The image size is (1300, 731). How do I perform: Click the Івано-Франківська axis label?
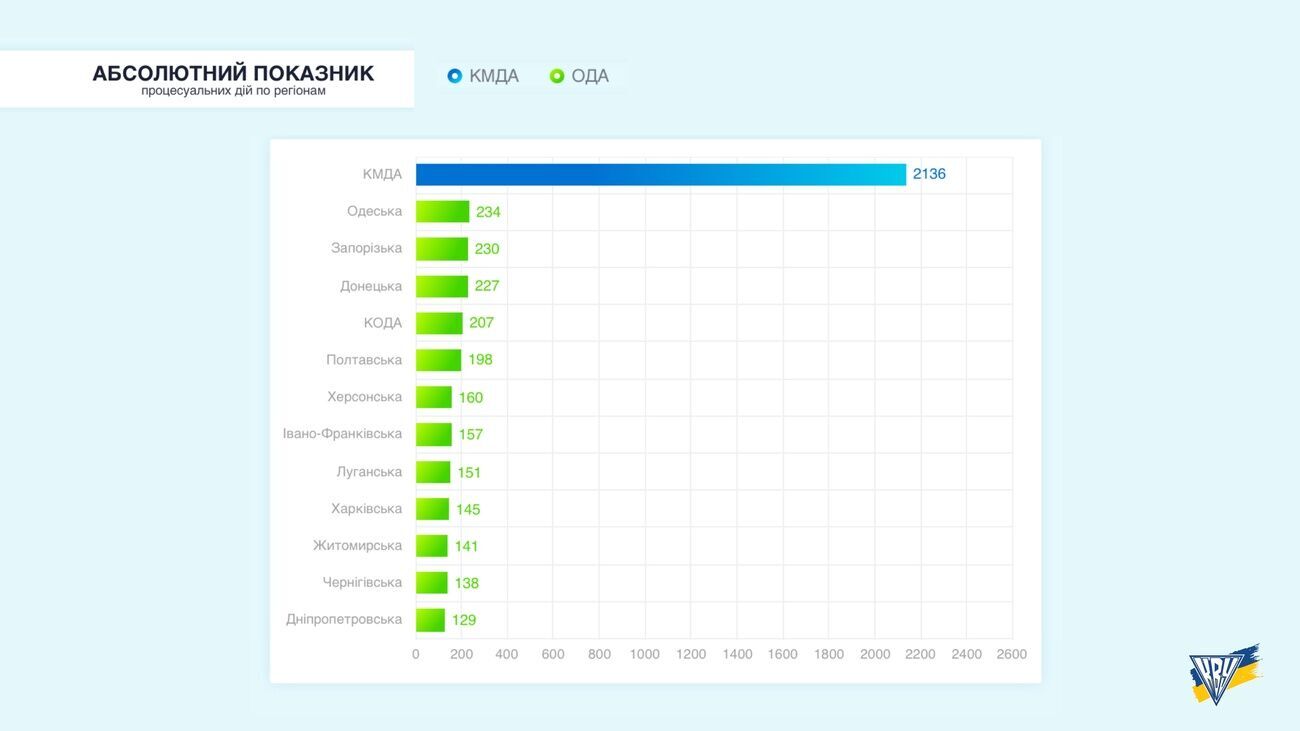click(x=342, y=434)
